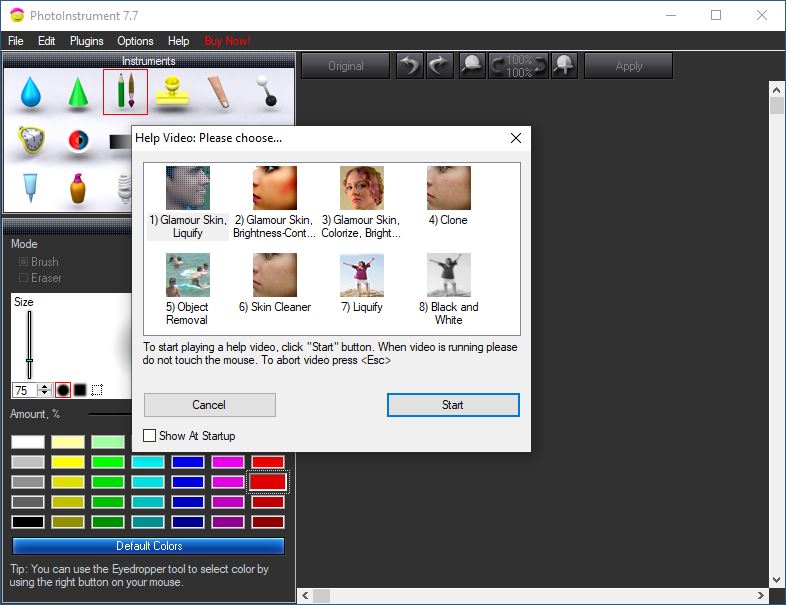Click the horizontal scrollbar left arrow

305,595
